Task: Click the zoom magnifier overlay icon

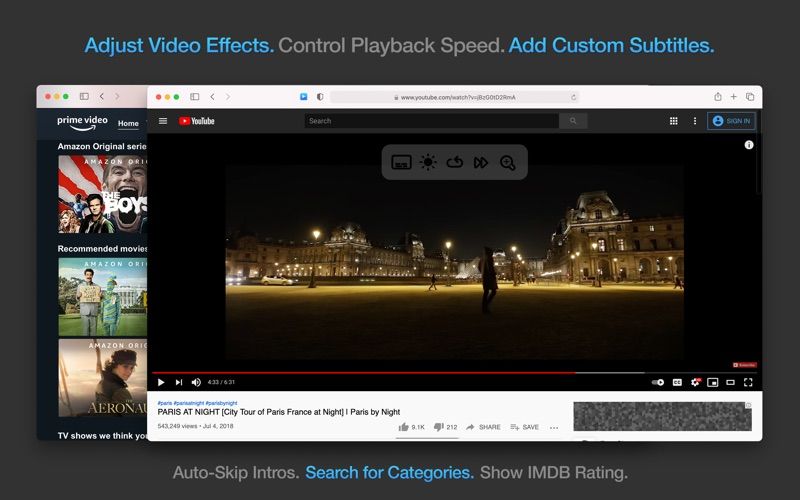Action: click(x=507, y=163)
